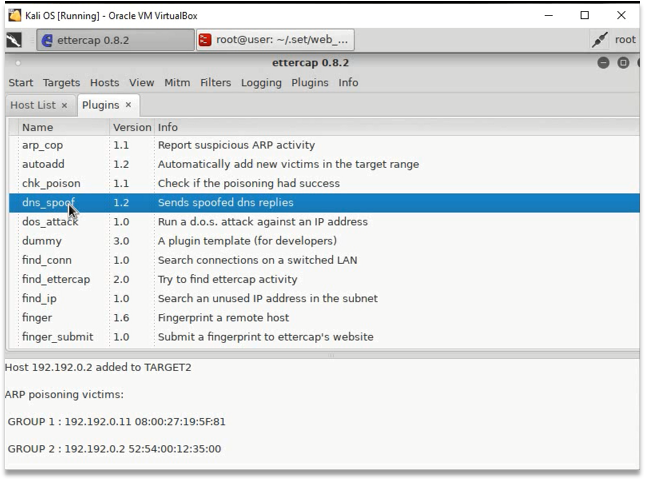Switch to the Host List tab
Viewport: 646px width, 479px height.
pyautogui.click(x=33, y=105)
